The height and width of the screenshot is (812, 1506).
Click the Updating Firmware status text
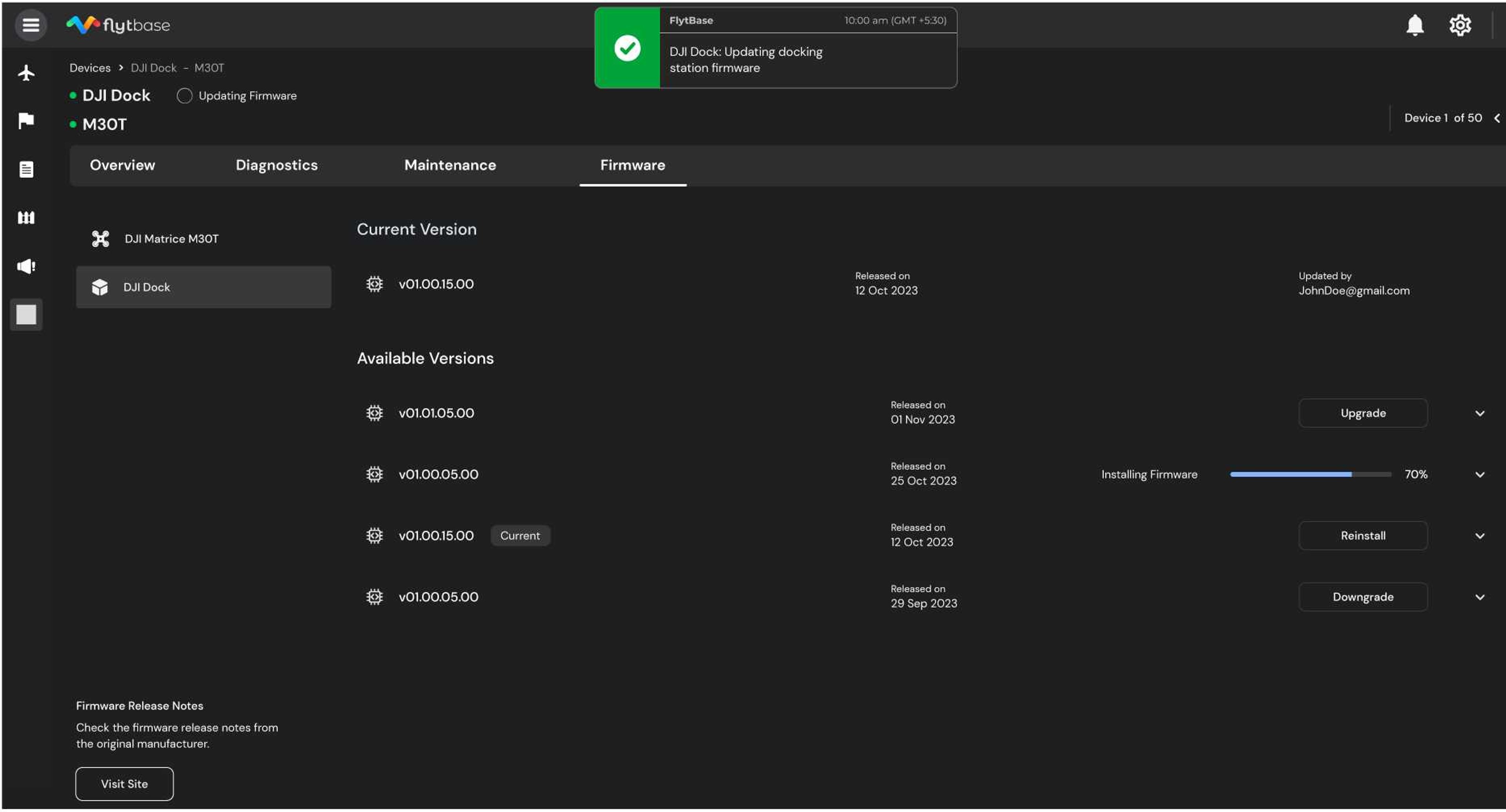[x=248, y=96]
